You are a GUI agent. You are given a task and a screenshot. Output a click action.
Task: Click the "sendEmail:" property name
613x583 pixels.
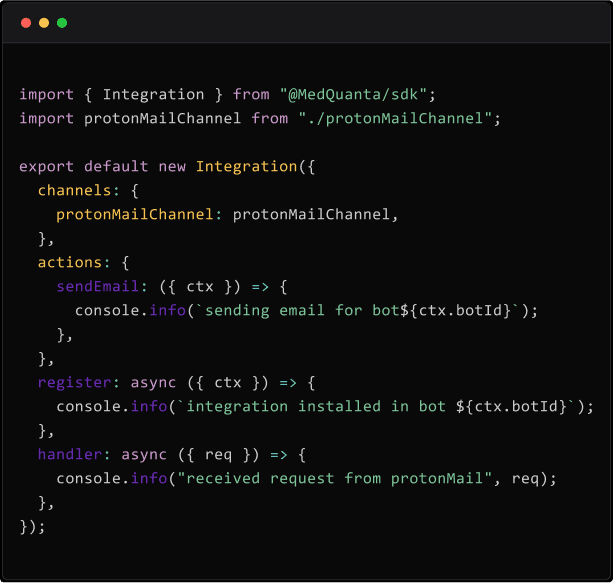[102, 287]
